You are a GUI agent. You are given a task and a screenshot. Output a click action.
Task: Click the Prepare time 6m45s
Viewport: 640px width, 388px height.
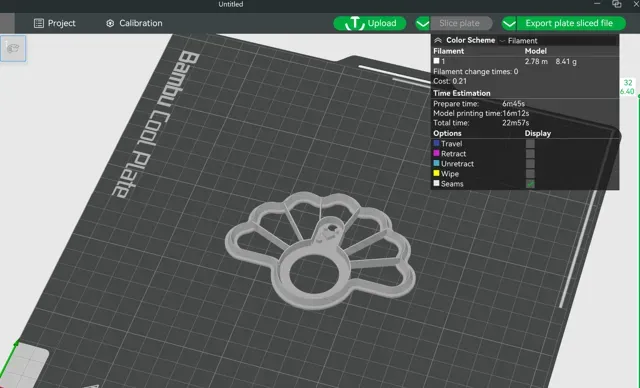[x=513, y=104]
